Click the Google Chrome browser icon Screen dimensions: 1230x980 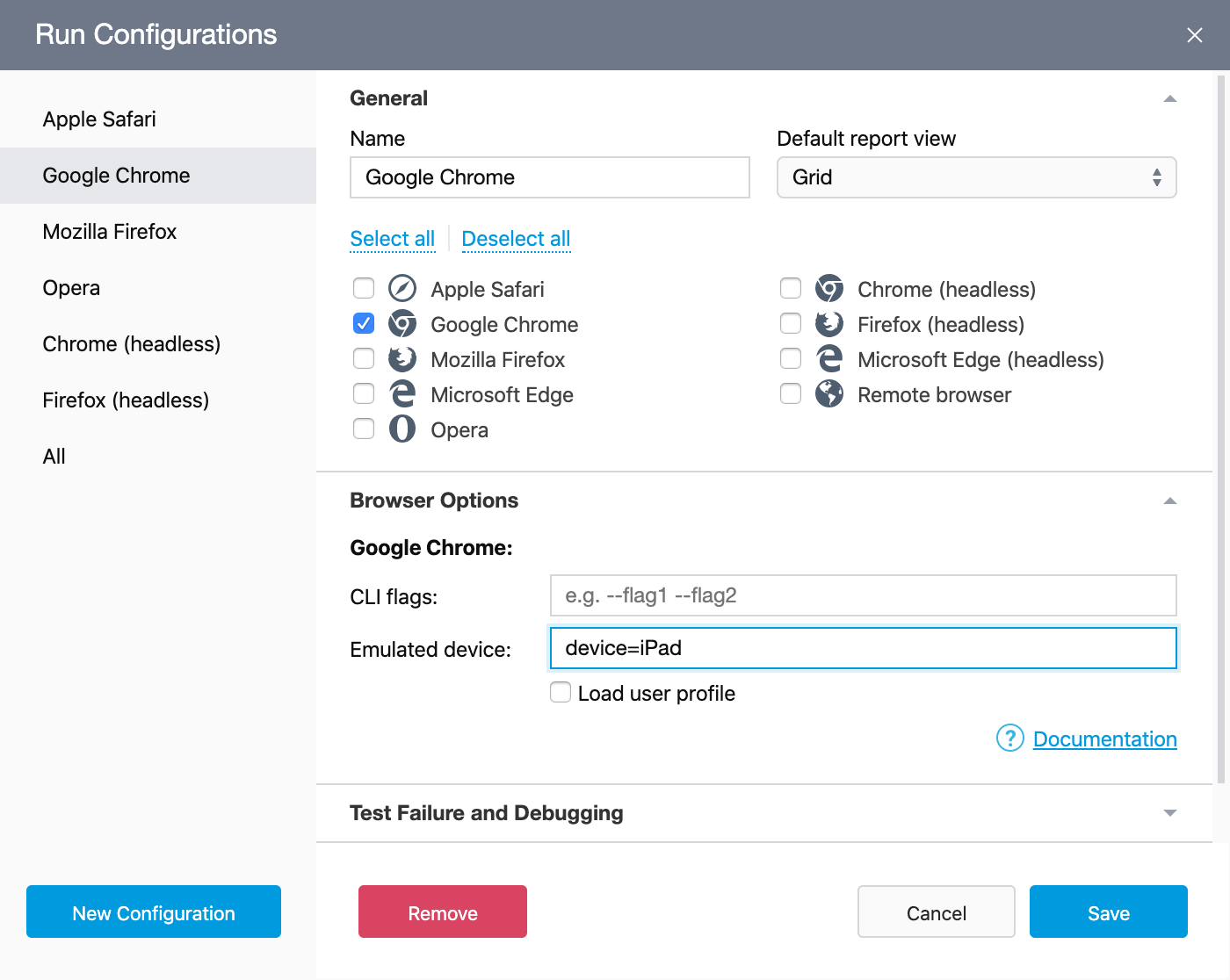coord(402,324)
